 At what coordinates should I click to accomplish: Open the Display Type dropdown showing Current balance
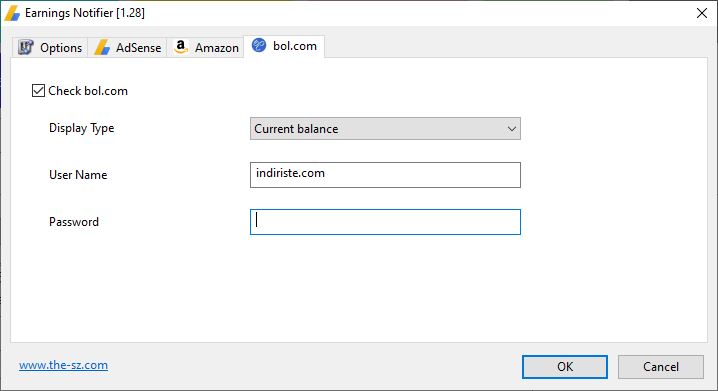(385, 129)
